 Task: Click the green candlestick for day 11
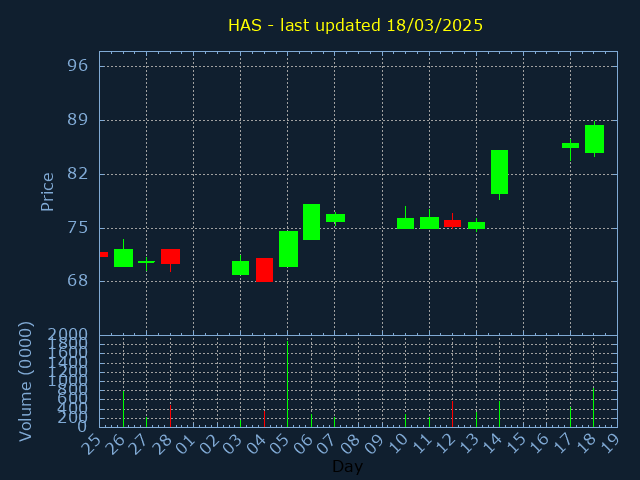pyautogui.click(x=429, y=222)
